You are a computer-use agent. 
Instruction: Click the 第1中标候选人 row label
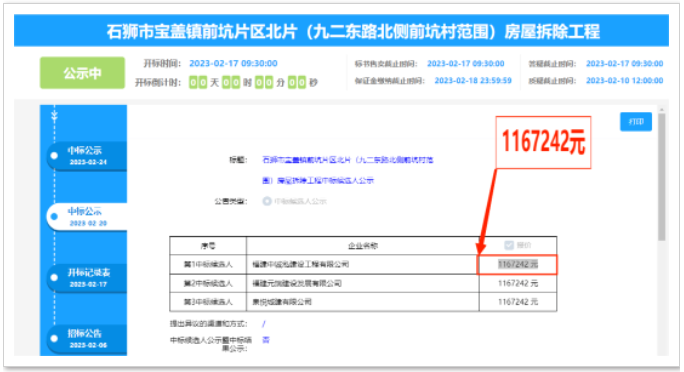[x=208, y=264]
